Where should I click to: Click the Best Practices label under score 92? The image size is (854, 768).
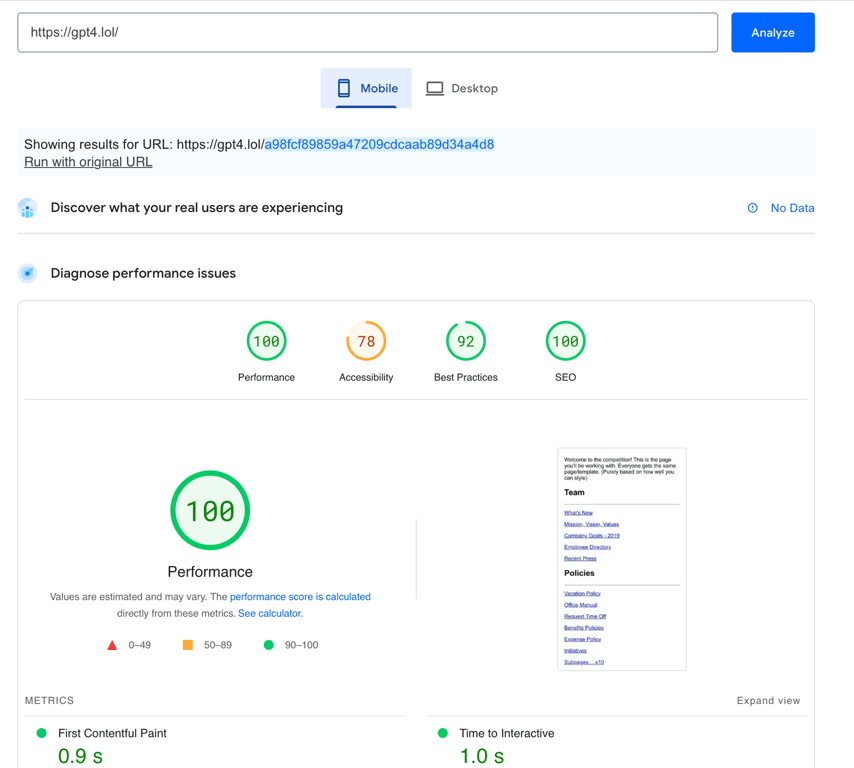coord(466,377)
